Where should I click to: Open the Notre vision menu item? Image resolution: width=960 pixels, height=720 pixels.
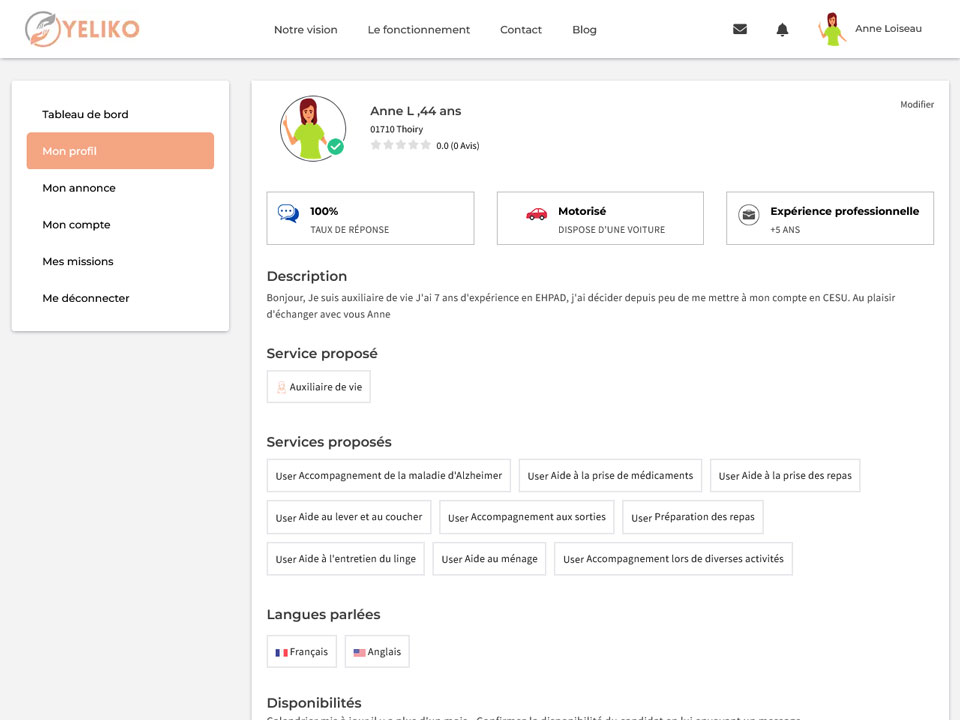306,29
